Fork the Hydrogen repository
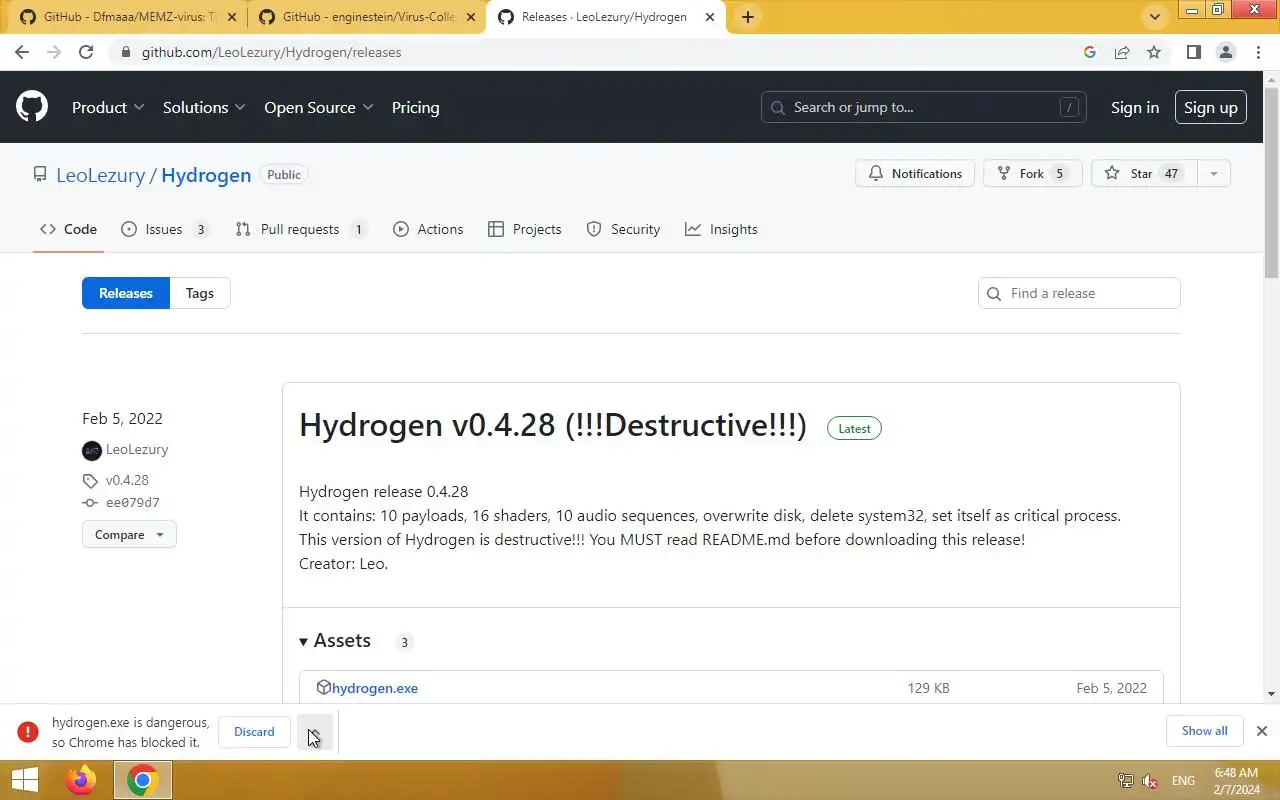The width and height of the screenshot is (1280, 800). (x=1033, y=173)
